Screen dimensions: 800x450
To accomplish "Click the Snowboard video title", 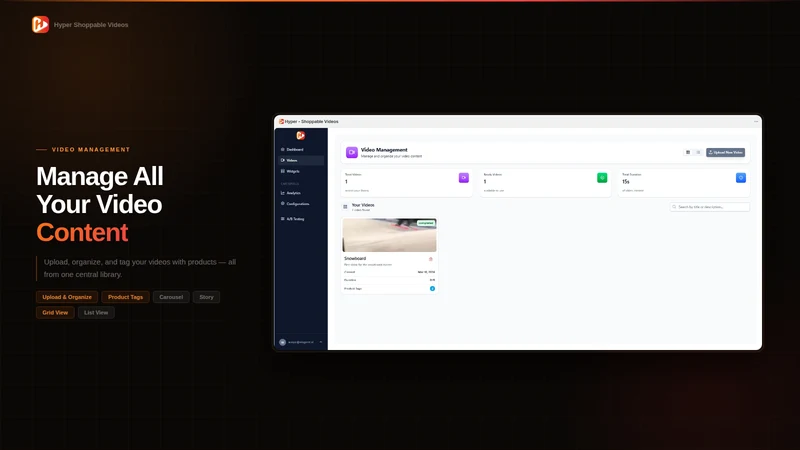I will tap(355, 259).
